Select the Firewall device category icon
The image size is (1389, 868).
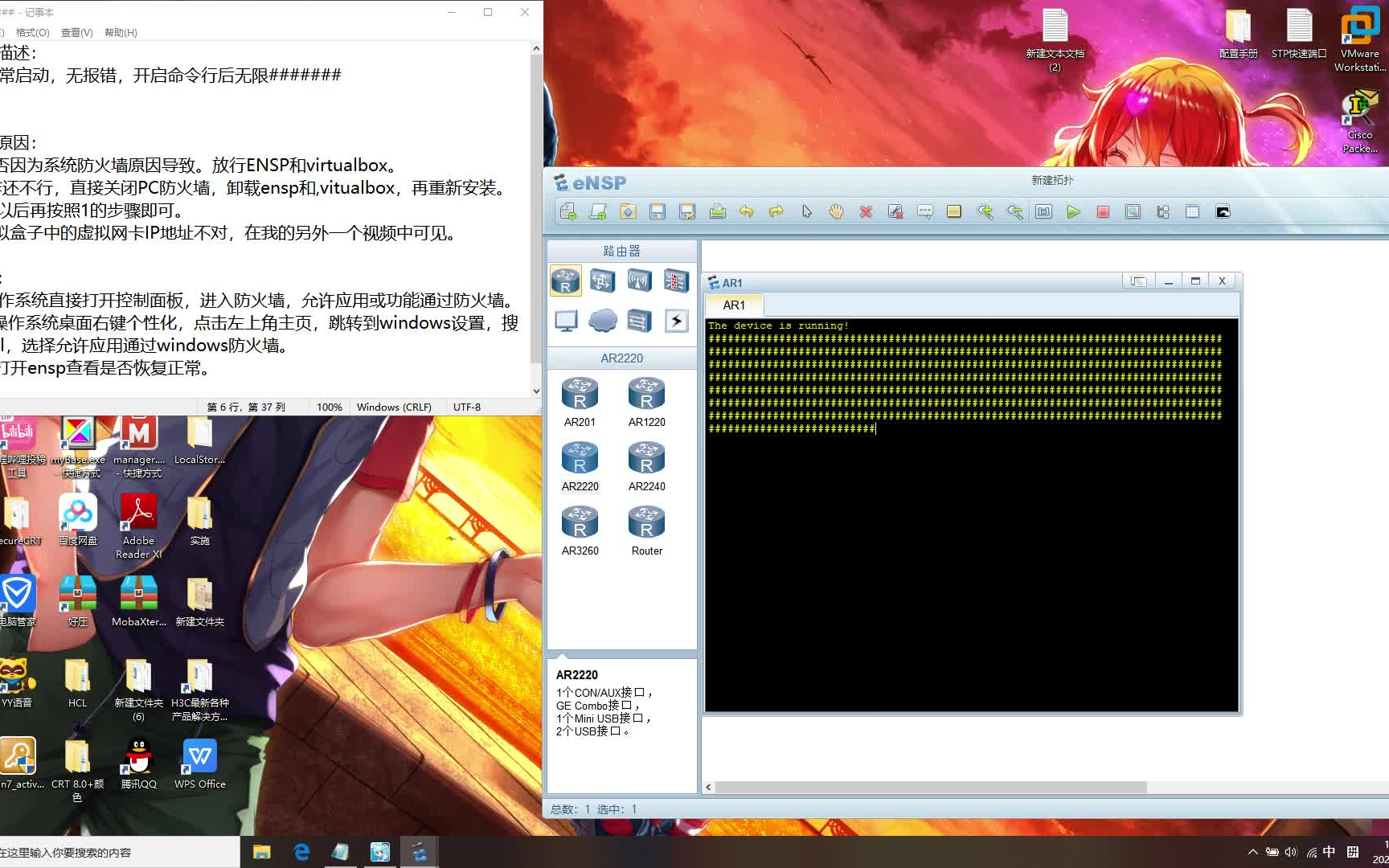click(676, 280)
